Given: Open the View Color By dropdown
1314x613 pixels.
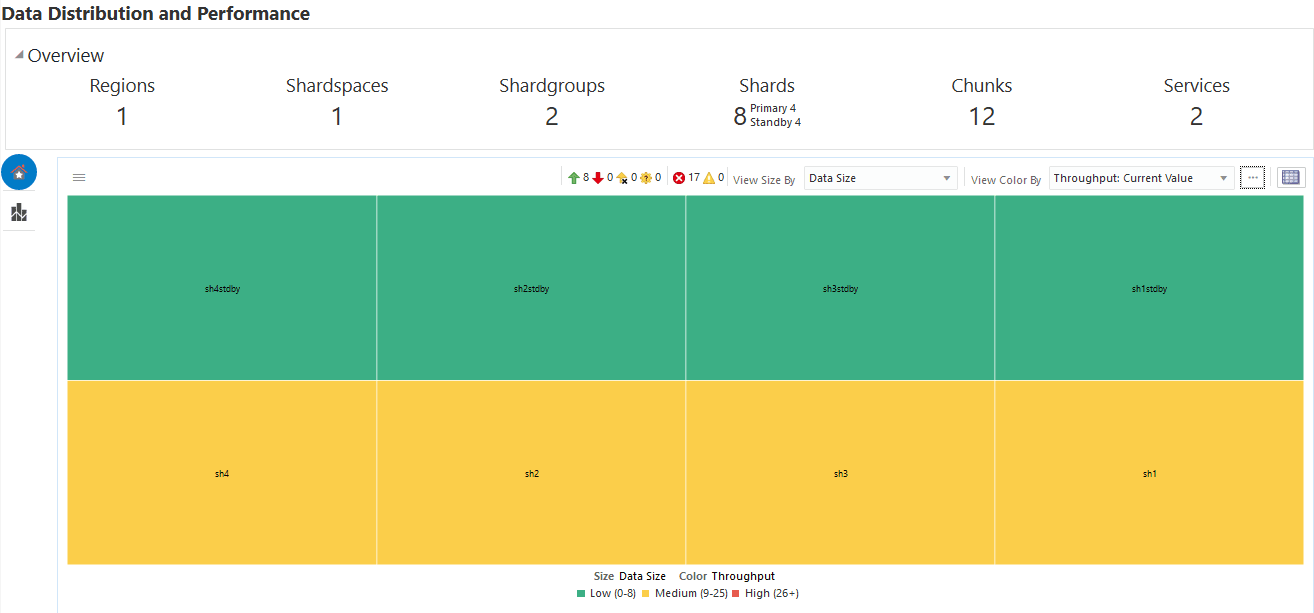Looking at the screenshot, I should (x=1141, y=178).
